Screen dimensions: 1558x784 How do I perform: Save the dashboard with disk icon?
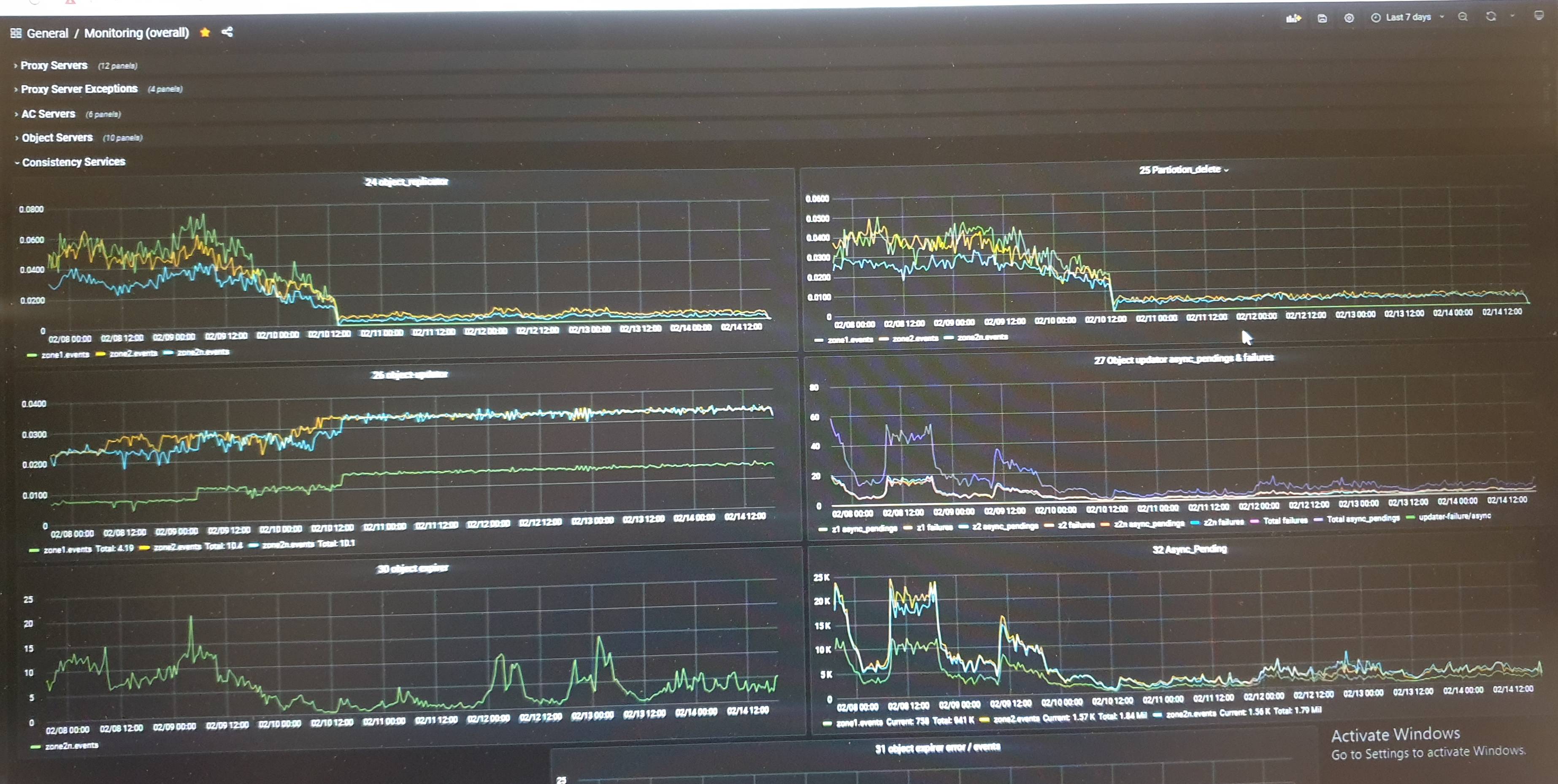point(1322,18)
